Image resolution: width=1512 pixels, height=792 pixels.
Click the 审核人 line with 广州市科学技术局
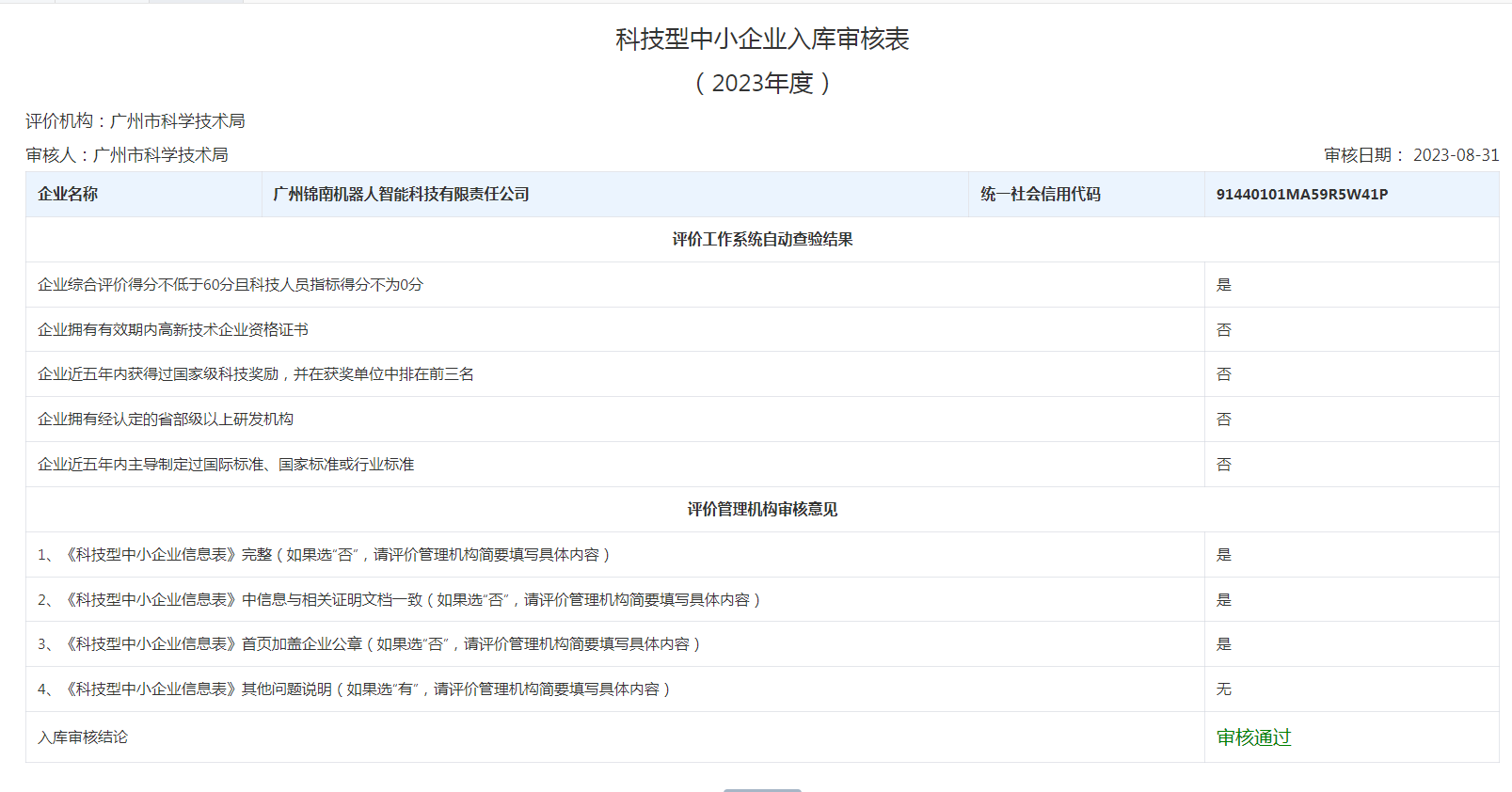(x=127, y=155)
